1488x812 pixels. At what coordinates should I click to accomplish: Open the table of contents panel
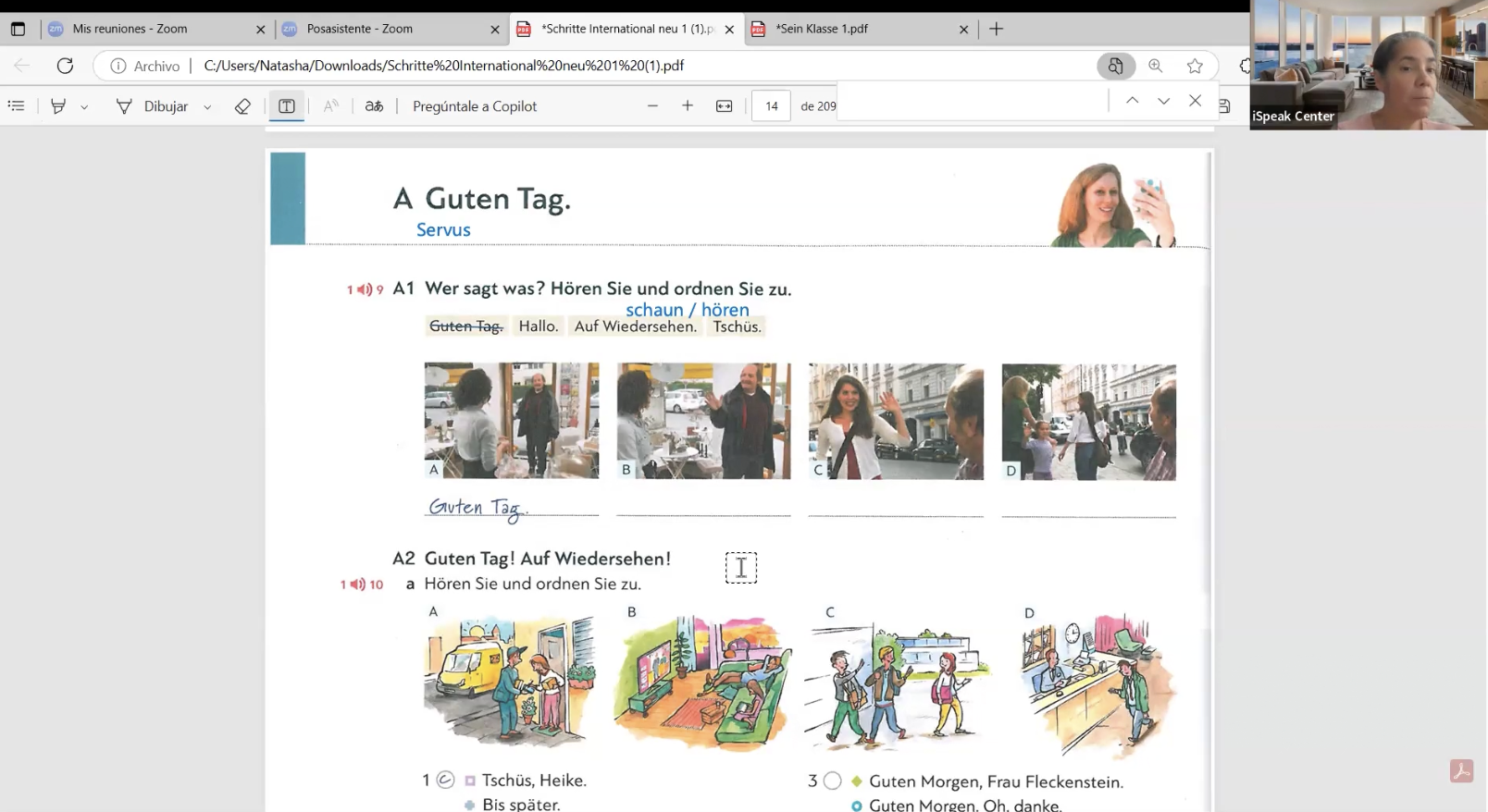17,106
